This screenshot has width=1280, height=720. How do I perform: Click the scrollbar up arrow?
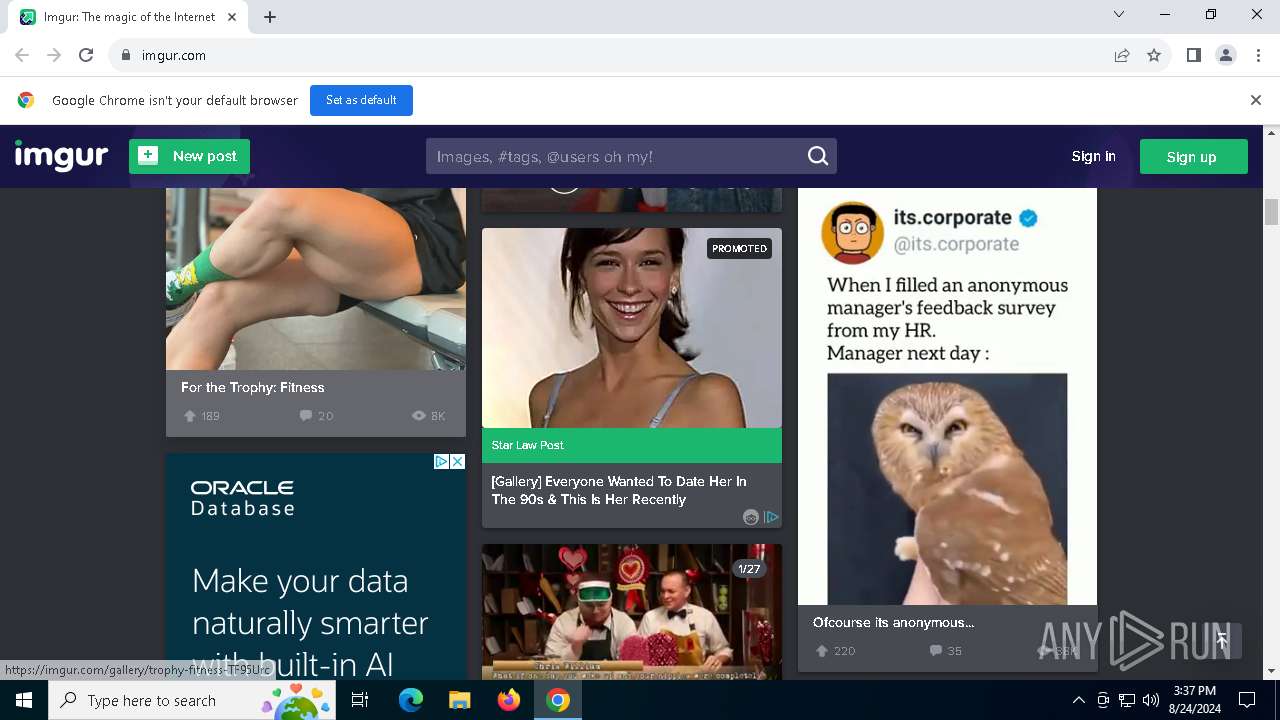(1271, 132)
